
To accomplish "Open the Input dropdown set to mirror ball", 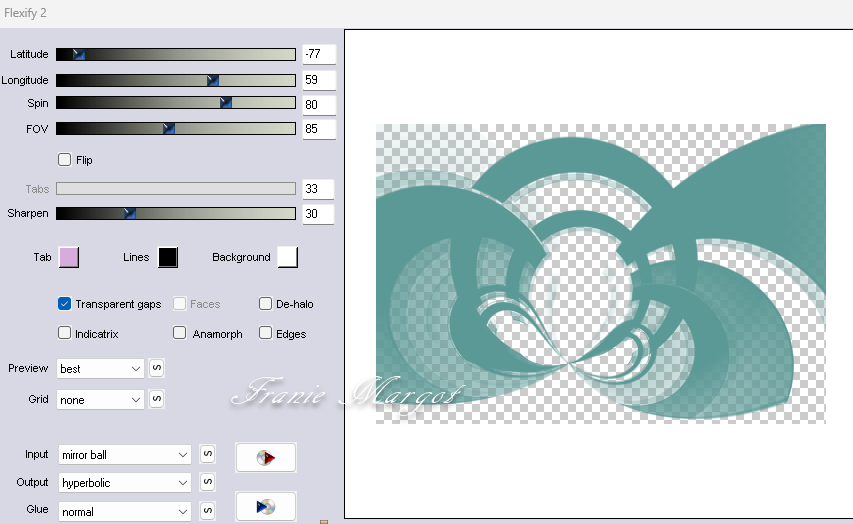I will (x=125, y=455).
